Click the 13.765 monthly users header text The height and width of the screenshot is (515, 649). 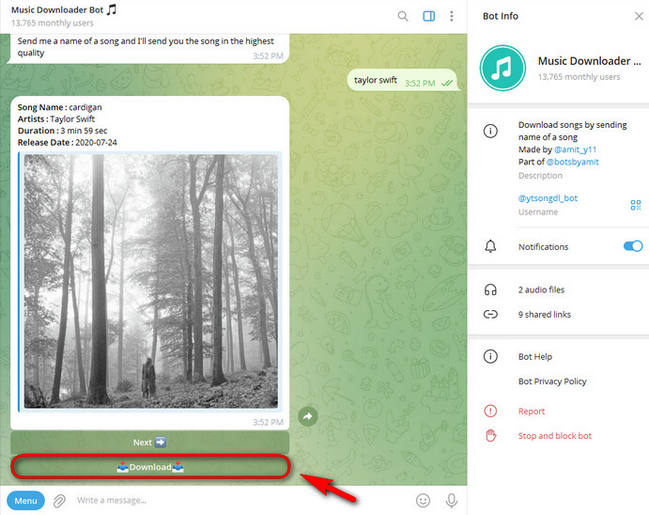[52, 23]
